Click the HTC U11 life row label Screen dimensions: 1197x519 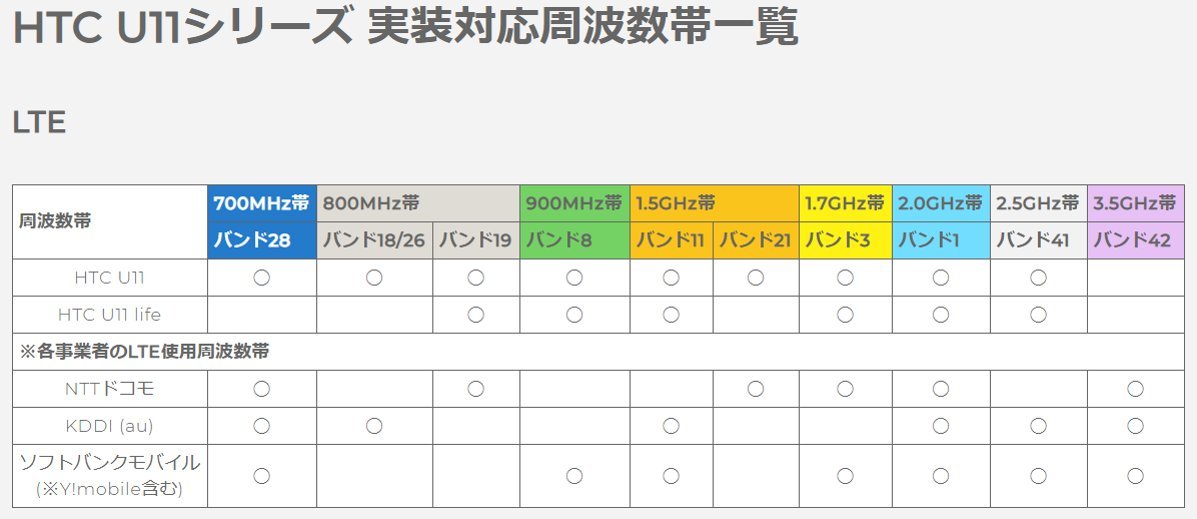110,315
